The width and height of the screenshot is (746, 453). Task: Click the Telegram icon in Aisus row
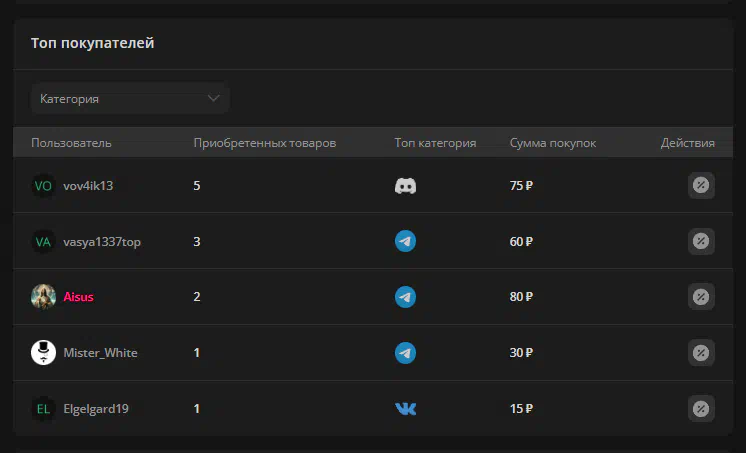(x=405, y=297)
